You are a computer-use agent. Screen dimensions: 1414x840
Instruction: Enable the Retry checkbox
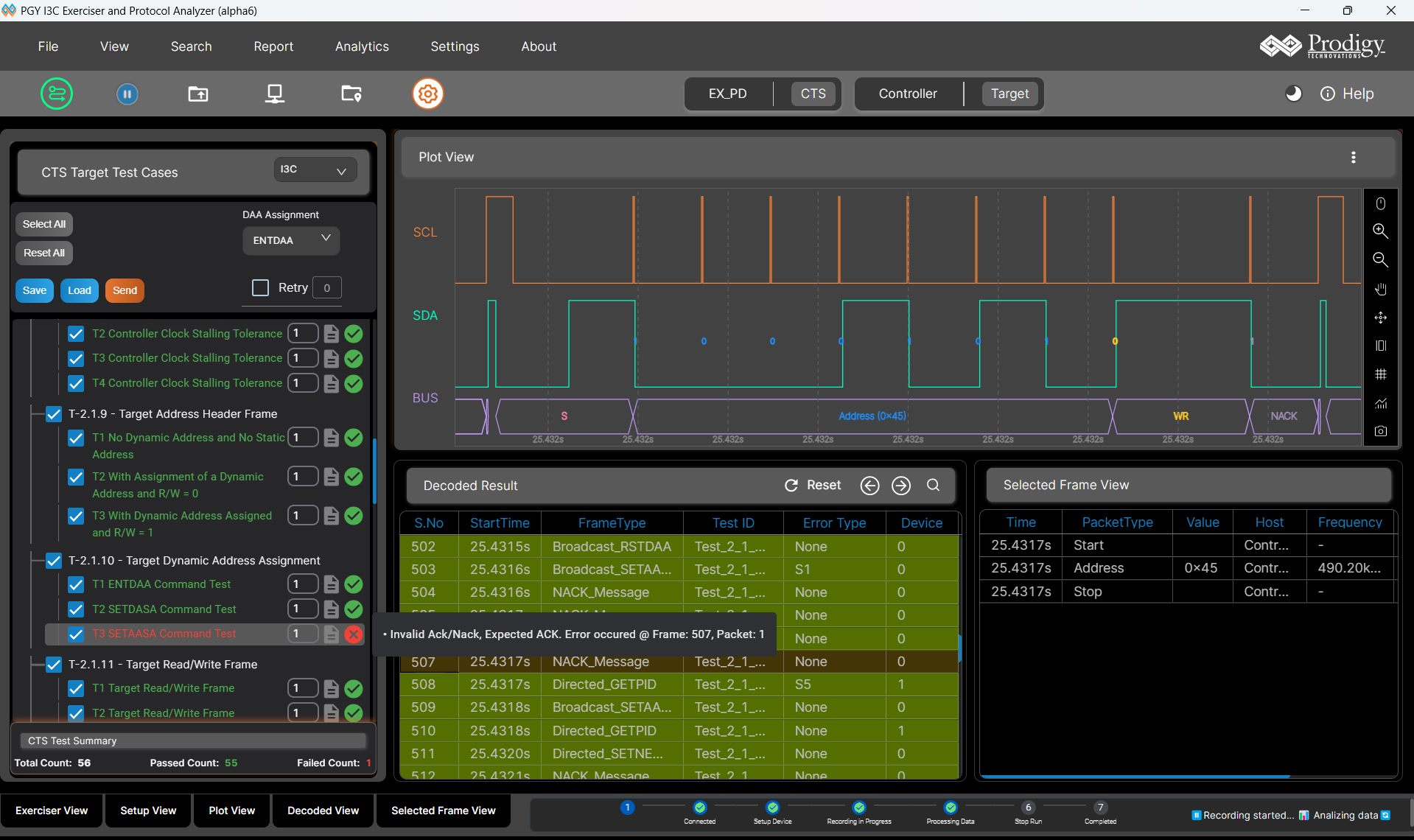(261, 288)
